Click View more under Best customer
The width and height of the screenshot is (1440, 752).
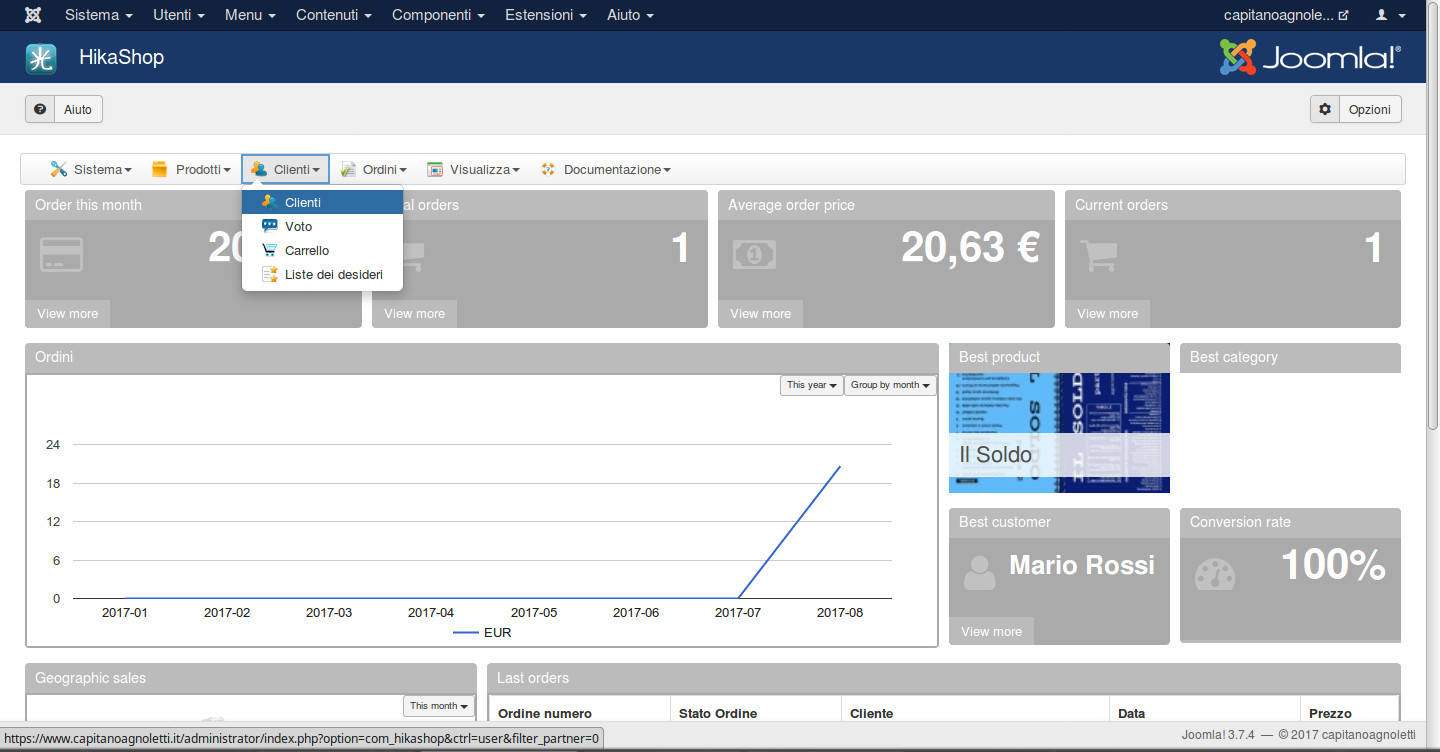click(x=991, y=631)
